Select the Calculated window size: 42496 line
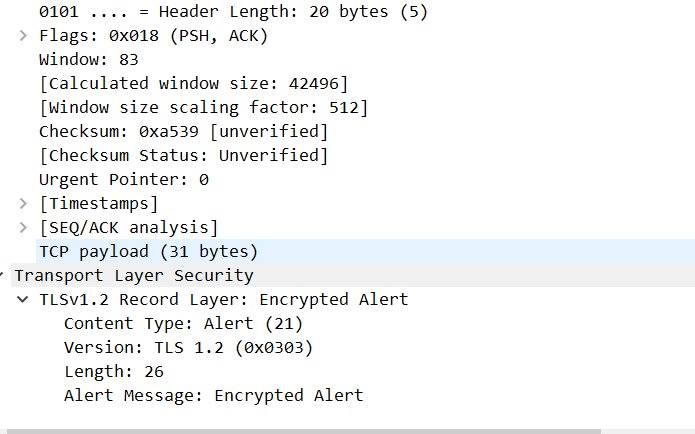 click(194, 83)
